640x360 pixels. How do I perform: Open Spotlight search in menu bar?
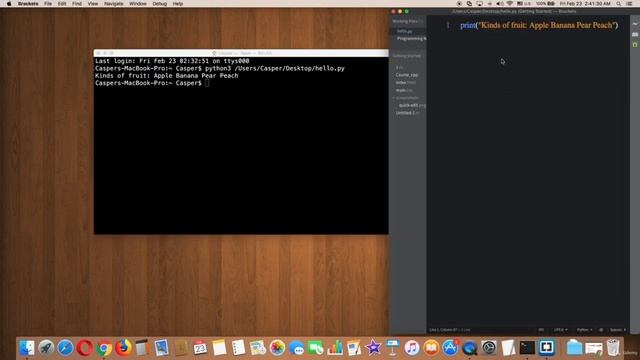click(619, 4)
